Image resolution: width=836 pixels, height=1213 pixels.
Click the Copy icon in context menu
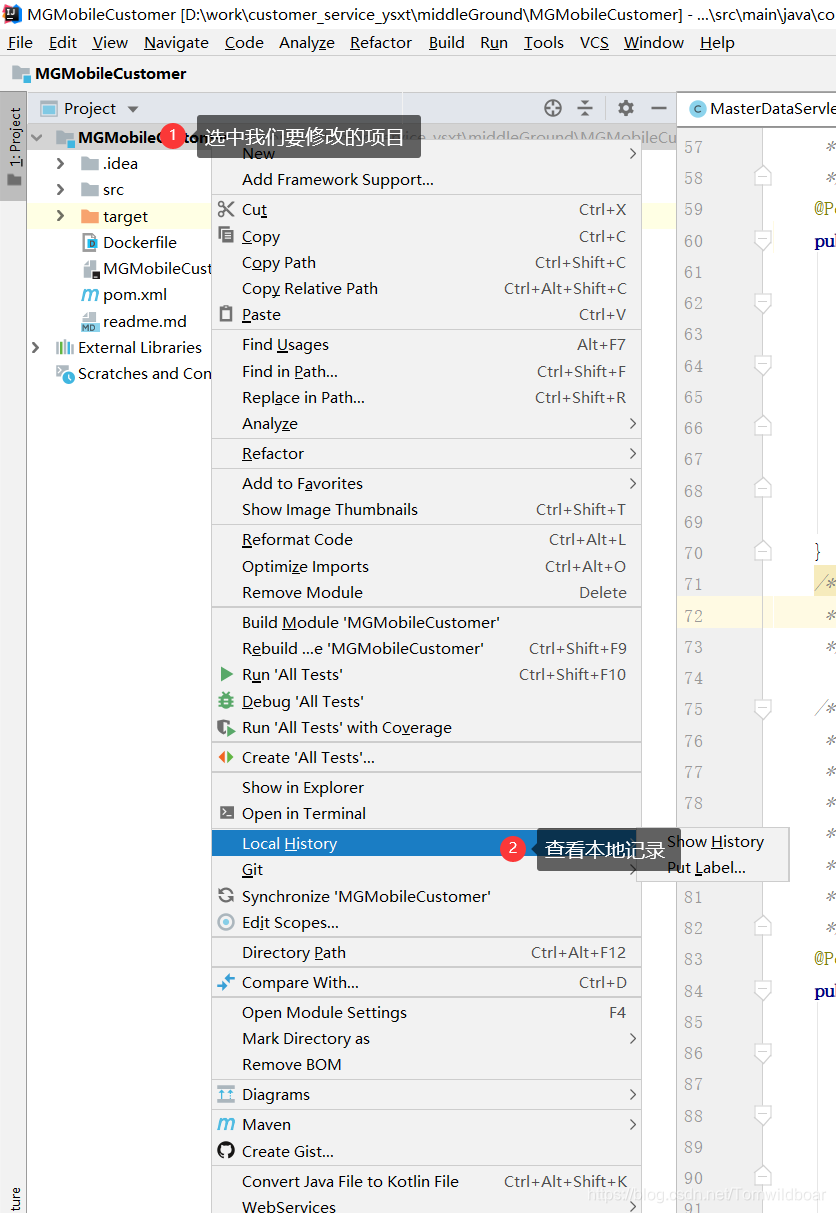click(x=226, y=236)
